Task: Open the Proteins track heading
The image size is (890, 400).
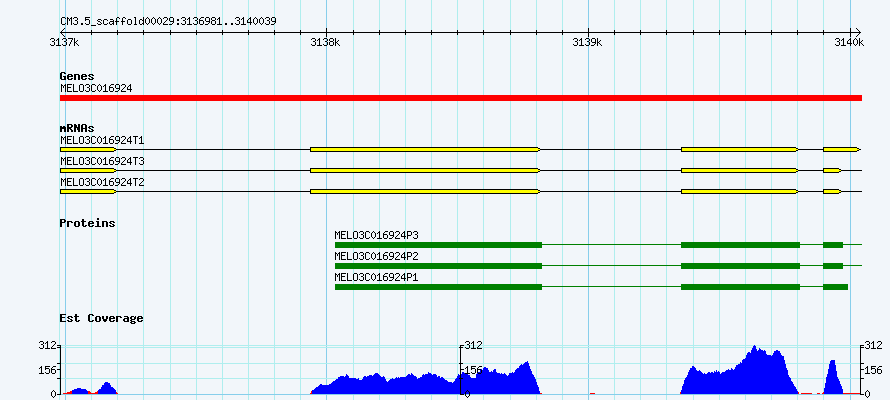Action: [87, 223]
